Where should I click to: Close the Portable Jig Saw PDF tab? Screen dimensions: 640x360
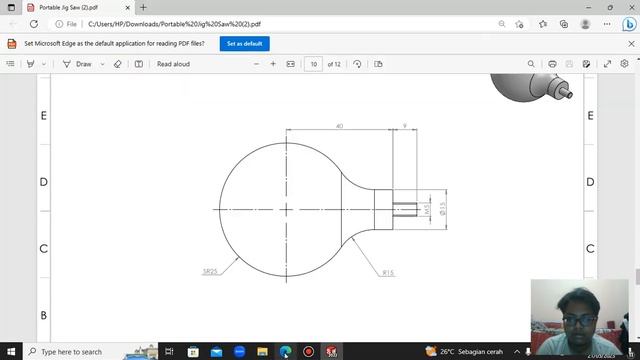pyautogui.click(x=127, y=7)
